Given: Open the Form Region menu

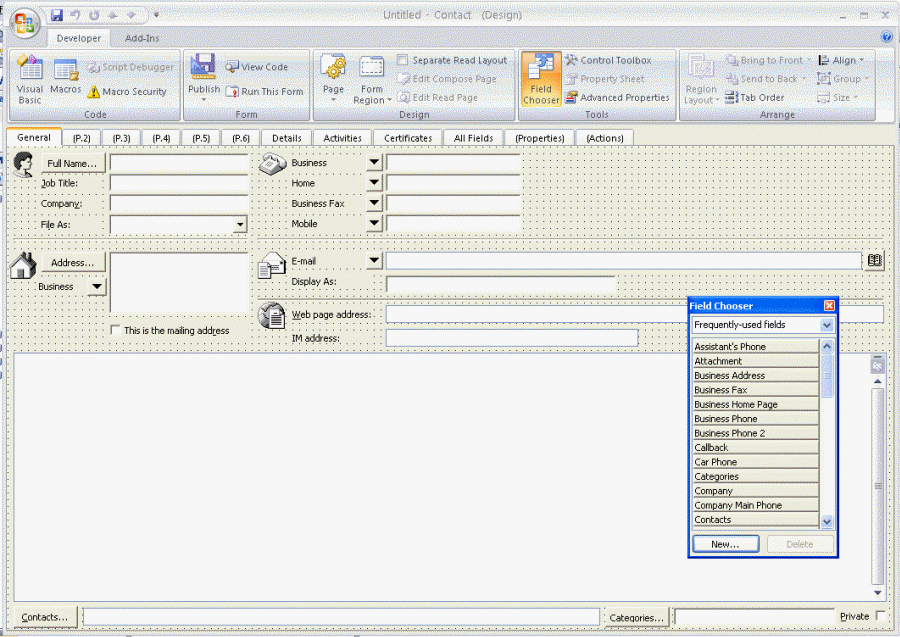Looking at the screenshot, I should pyautogui.click(x=372, y=80).
